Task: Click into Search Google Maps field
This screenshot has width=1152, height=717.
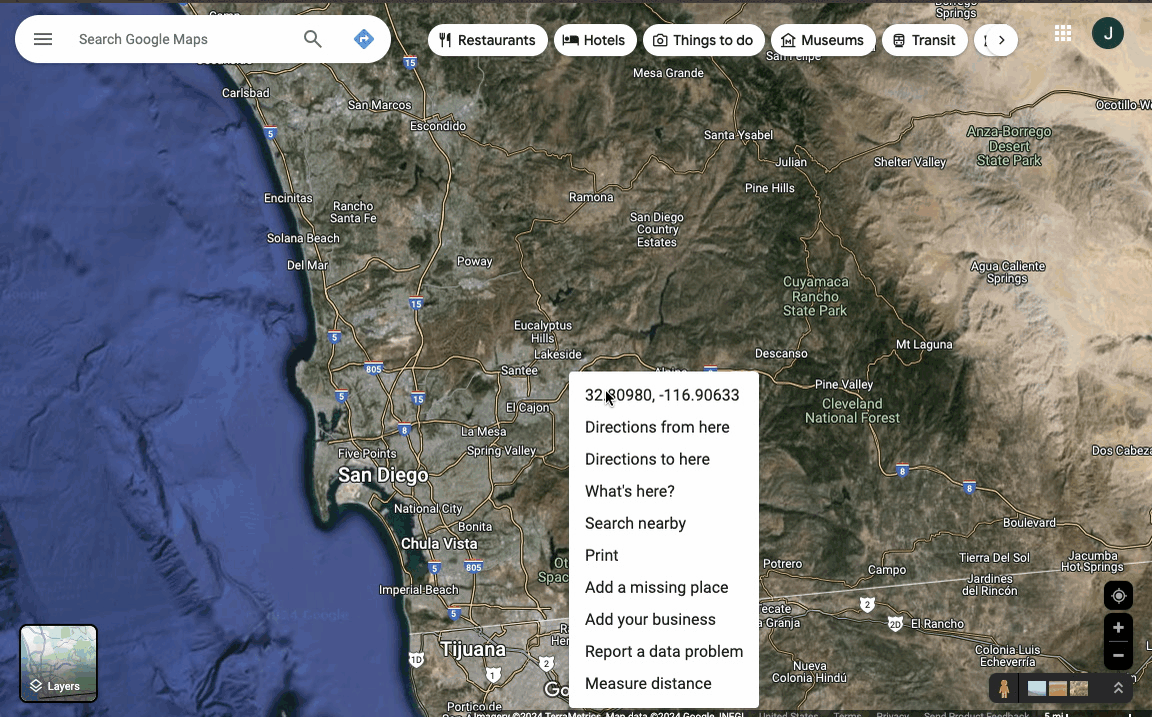Action: [184, 39]
